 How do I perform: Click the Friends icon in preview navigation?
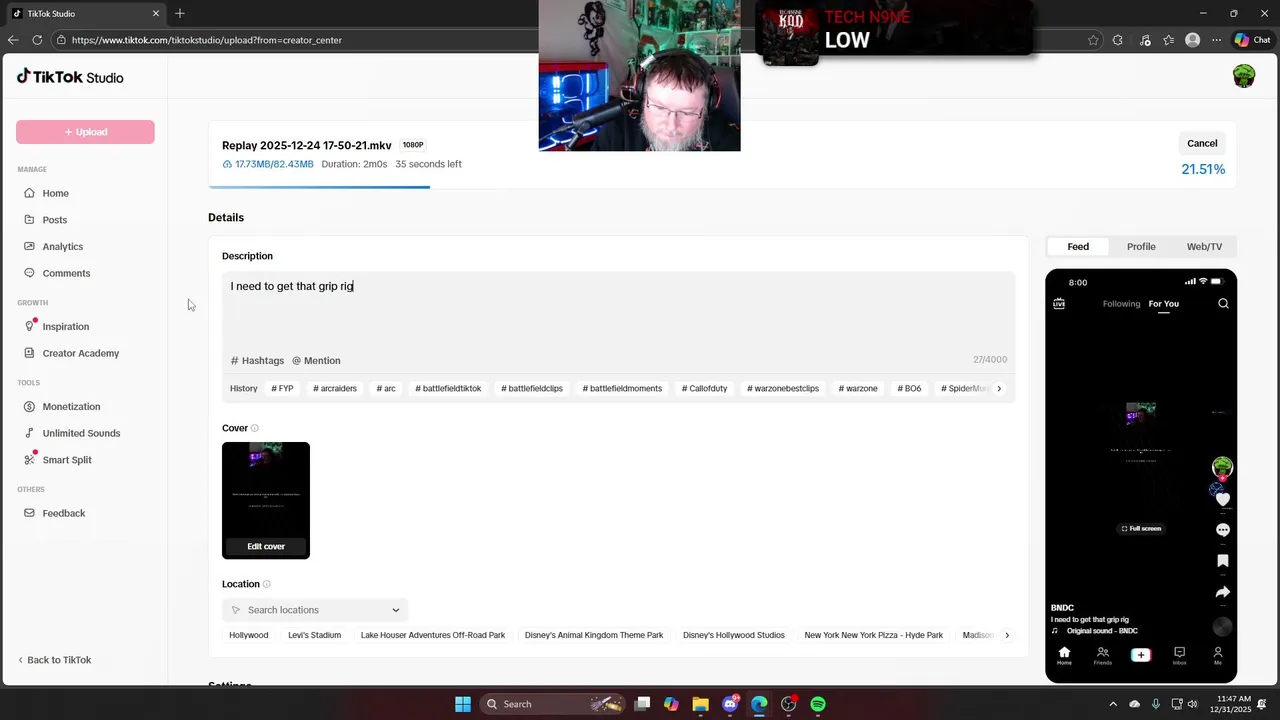point(1103,656)
